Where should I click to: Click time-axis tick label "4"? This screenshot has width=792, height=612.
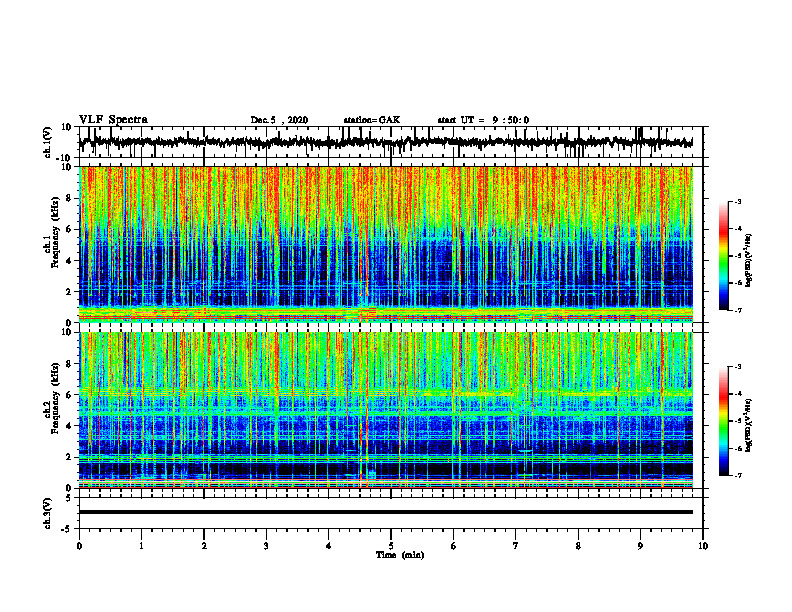[329, 546]
